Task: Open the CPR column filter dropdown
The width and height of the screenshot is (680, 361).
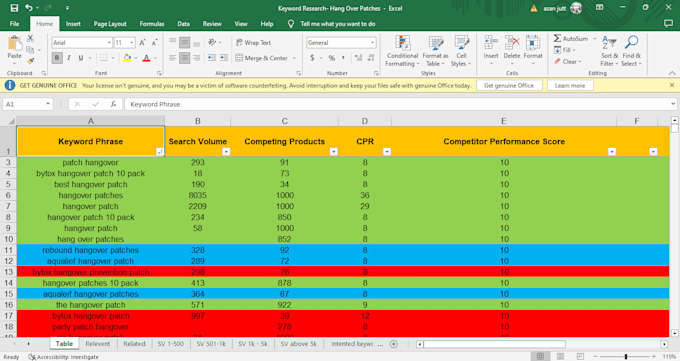Action: point(387,151)
